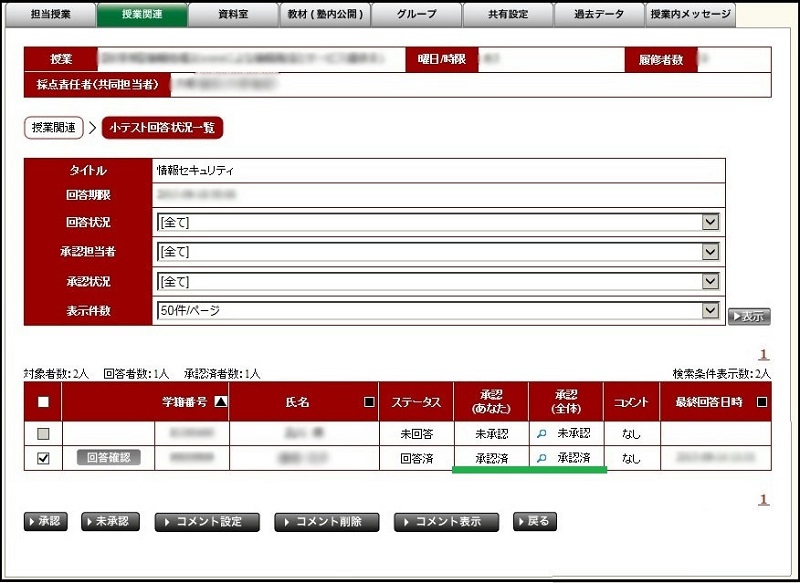The width and height of the screenshot is (800, 583).
Task: Expand the 承認担当者 dropdown
Action: coord(710,252)
